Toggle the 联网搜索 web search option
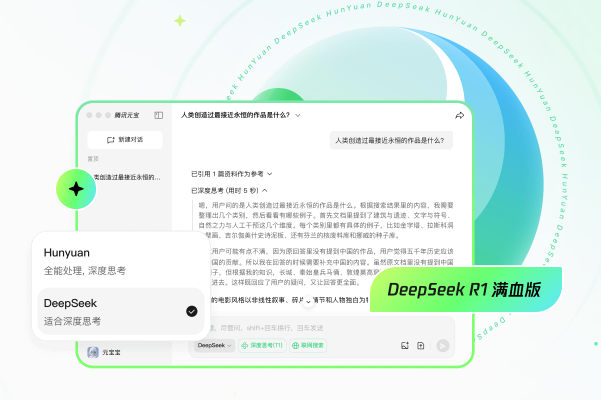This screenshot has width=601, height=400. pyautogui.click(x=308, y=345)
